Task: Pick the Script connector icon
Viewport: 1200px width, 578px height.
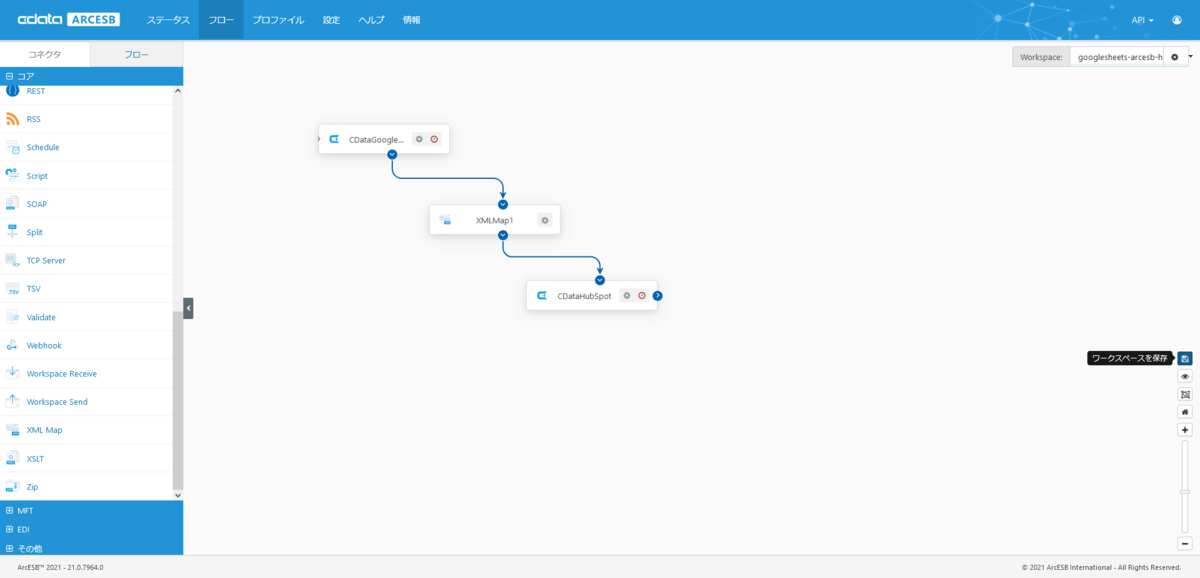Action: (x=13, y=175)
